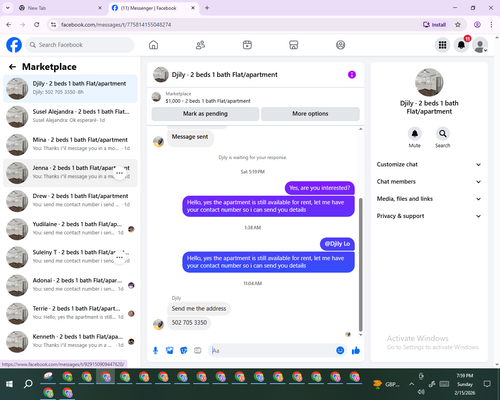
Task: Expand the Privacy & support section
Action: tap(429, 216)
